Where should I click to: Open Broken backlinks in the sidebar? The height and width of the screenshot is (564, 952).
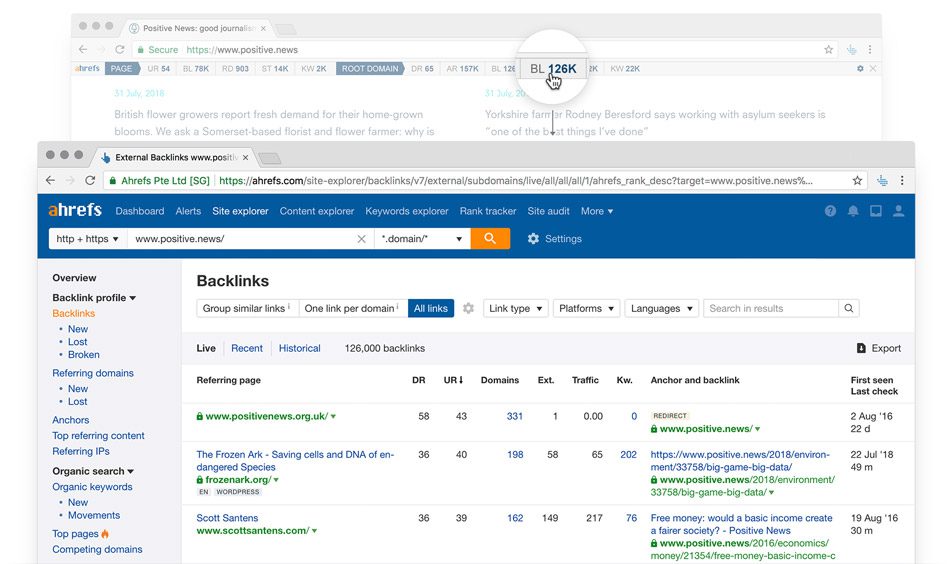click(84, 355)
